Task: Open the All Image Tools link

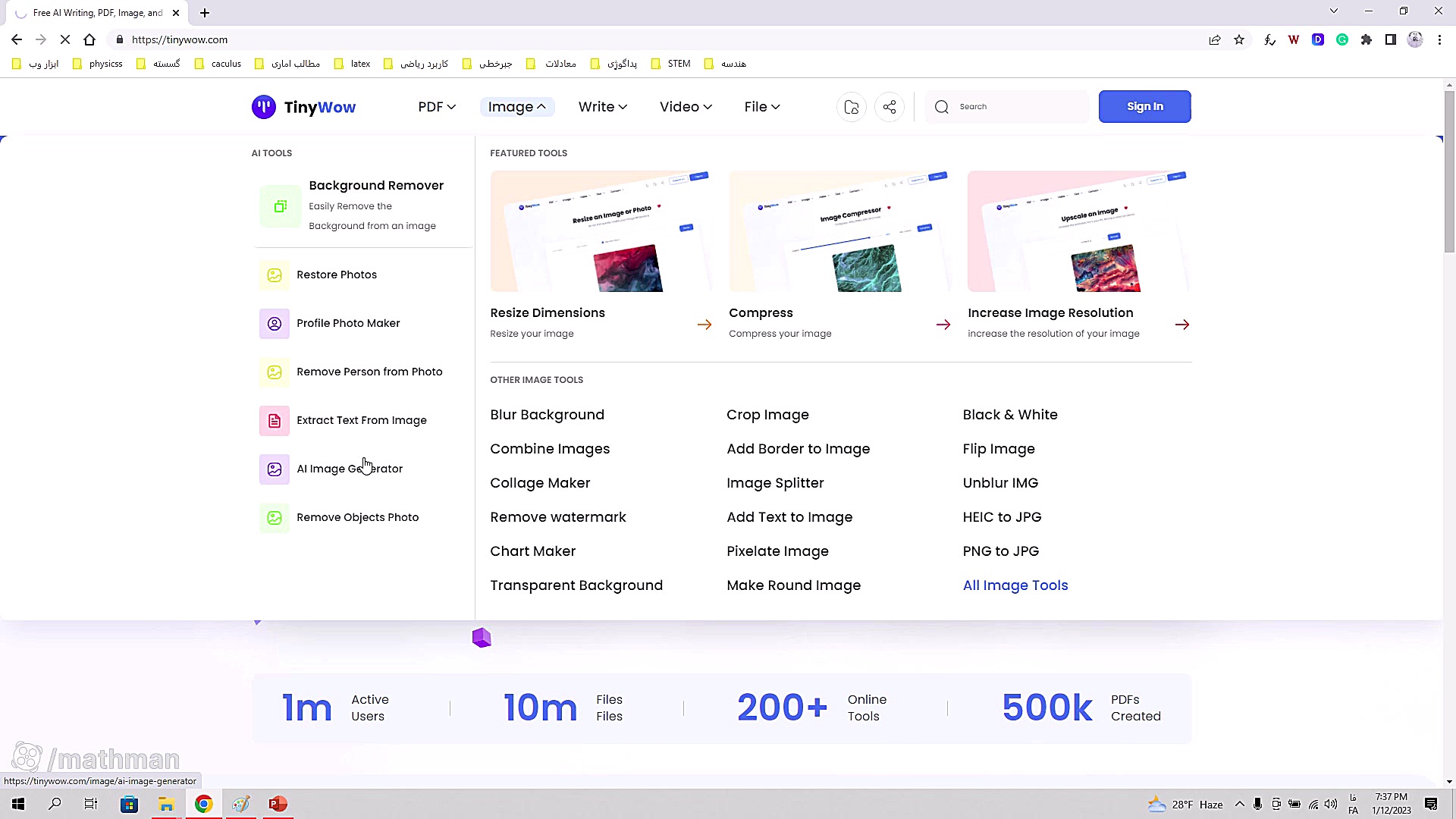Action: click(x=1015, y=585)
